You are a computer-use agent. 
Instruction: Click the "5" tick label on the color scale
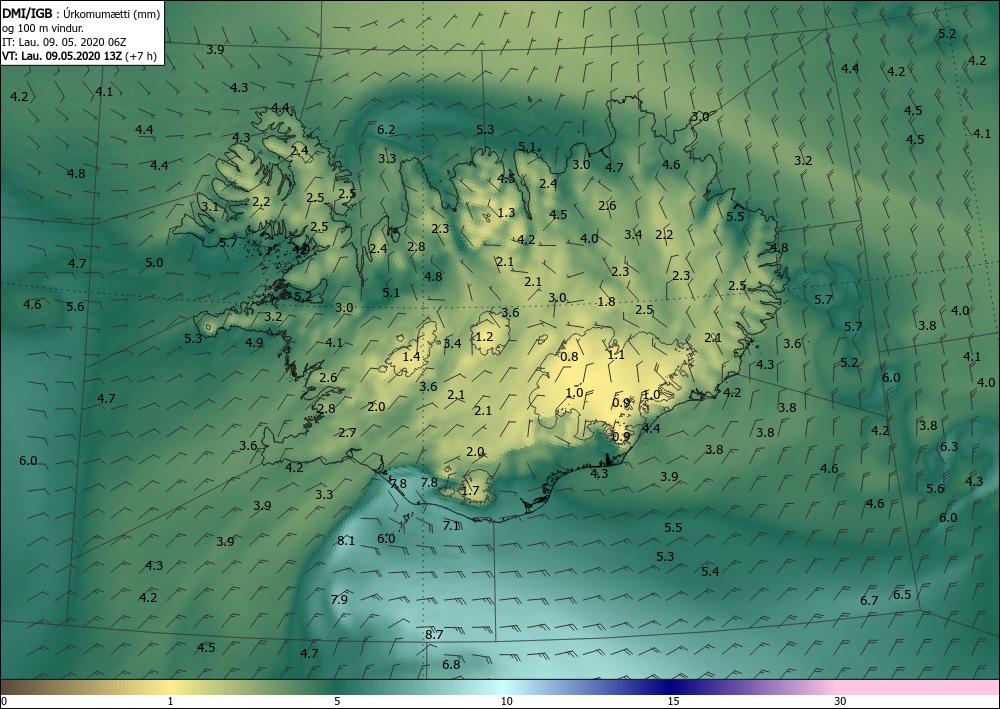point(337,701)
